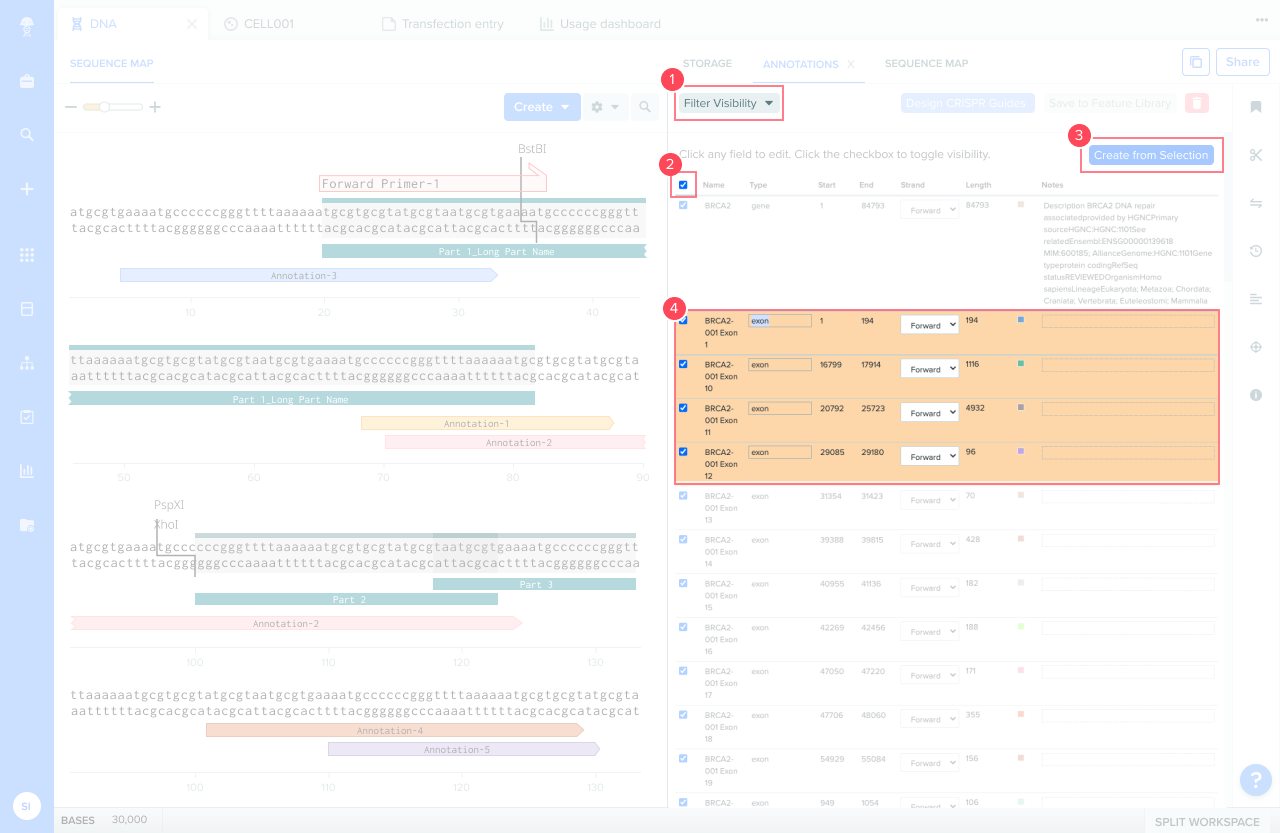Open the scissors digest tool icon
1280x833 pixels.
pyautogui.click(x=1256, y=155)
